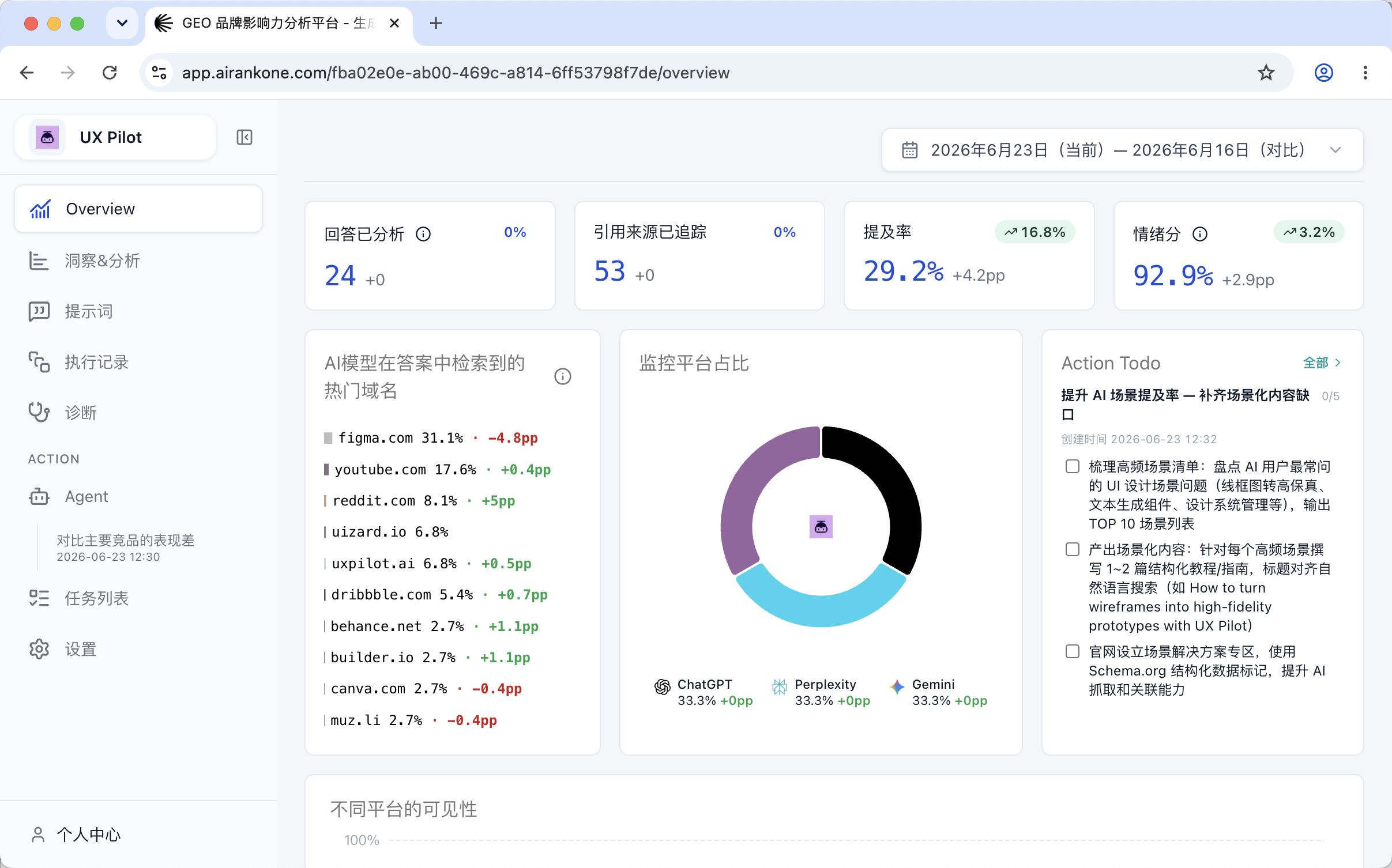This screenshot has width=1392, height=868.
Task: Click info icon next to 回答已分析
Action: 423,234
